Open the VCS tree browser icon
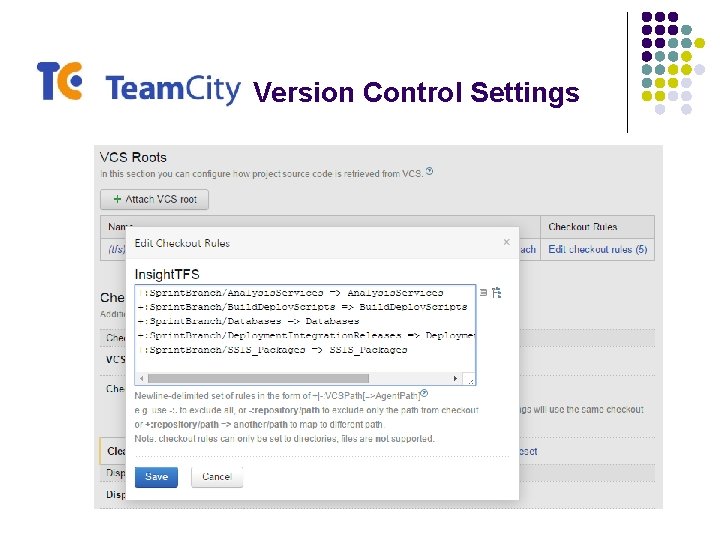 (496, 292)
